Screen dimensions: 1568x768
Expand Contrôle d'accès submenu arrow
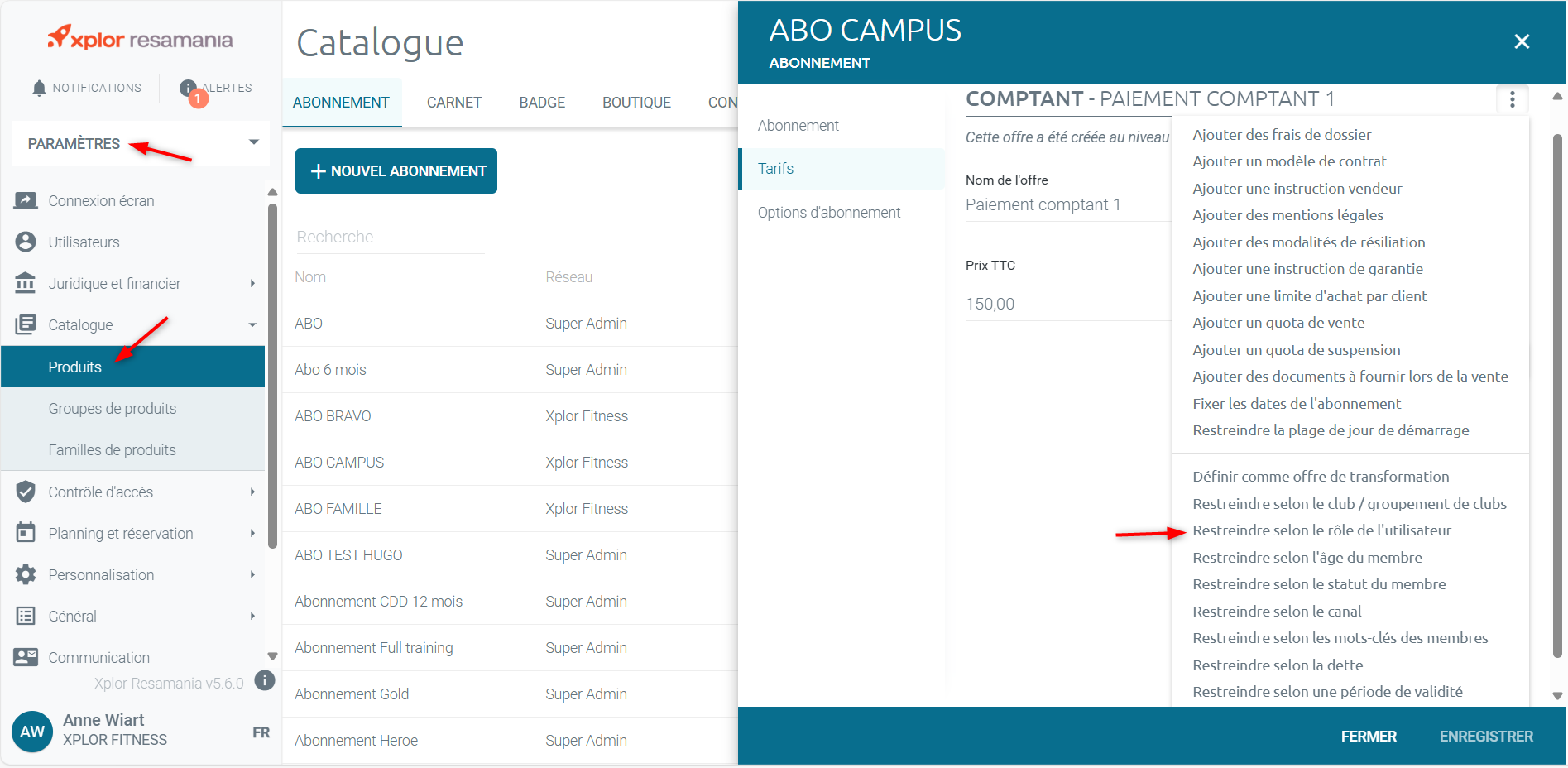(252, 492)
